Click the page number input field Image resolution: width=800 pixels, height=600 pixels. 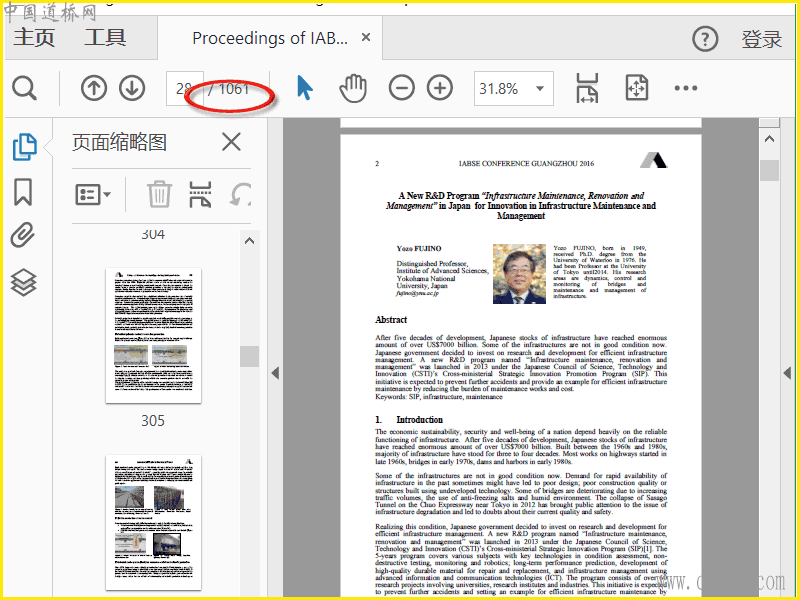click(185, 89)
